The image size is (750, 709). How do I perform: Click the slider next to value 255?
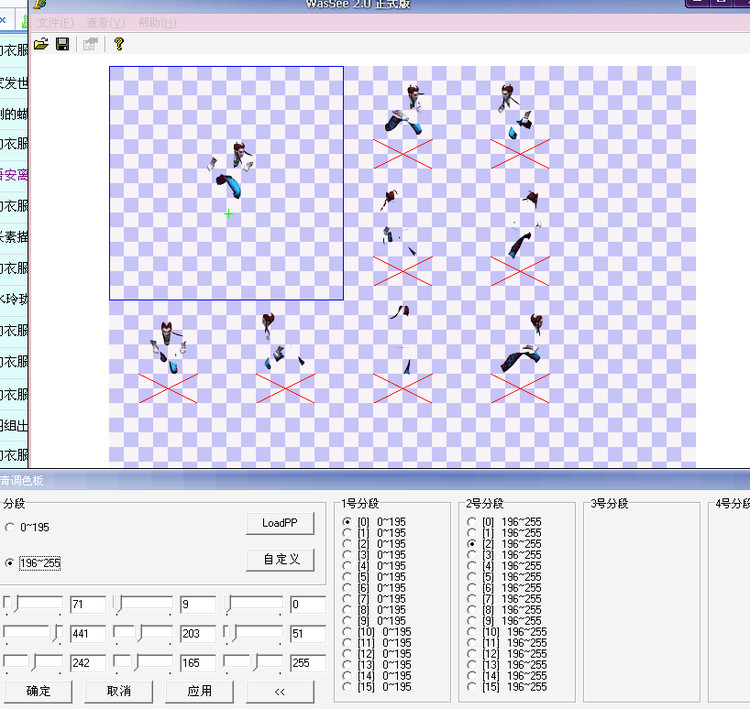point(253,663)
